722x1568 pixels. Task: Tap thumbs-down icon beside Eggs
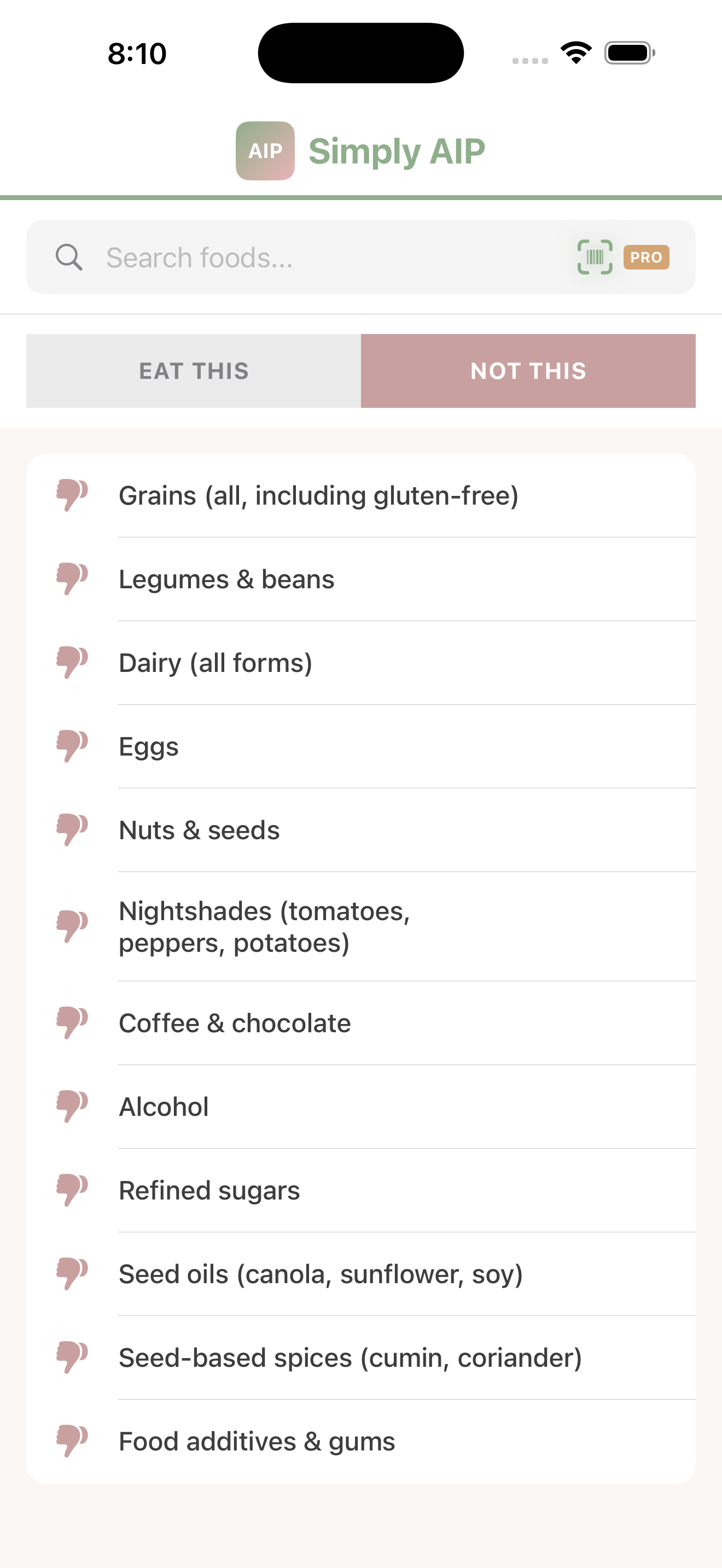click(x=72, y=746)
